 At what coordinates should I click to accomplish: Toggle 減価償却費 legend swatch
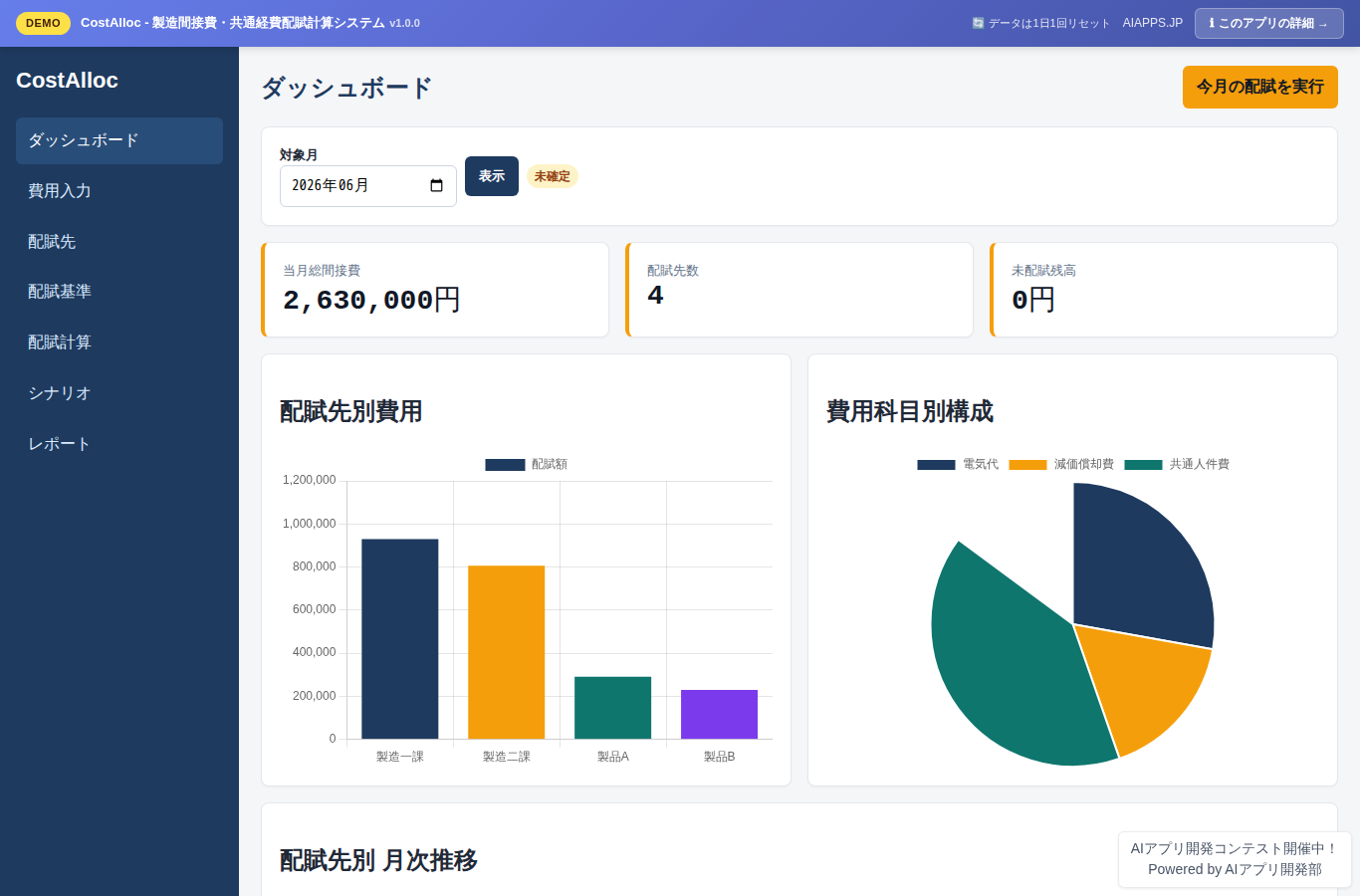point(1027,465)
